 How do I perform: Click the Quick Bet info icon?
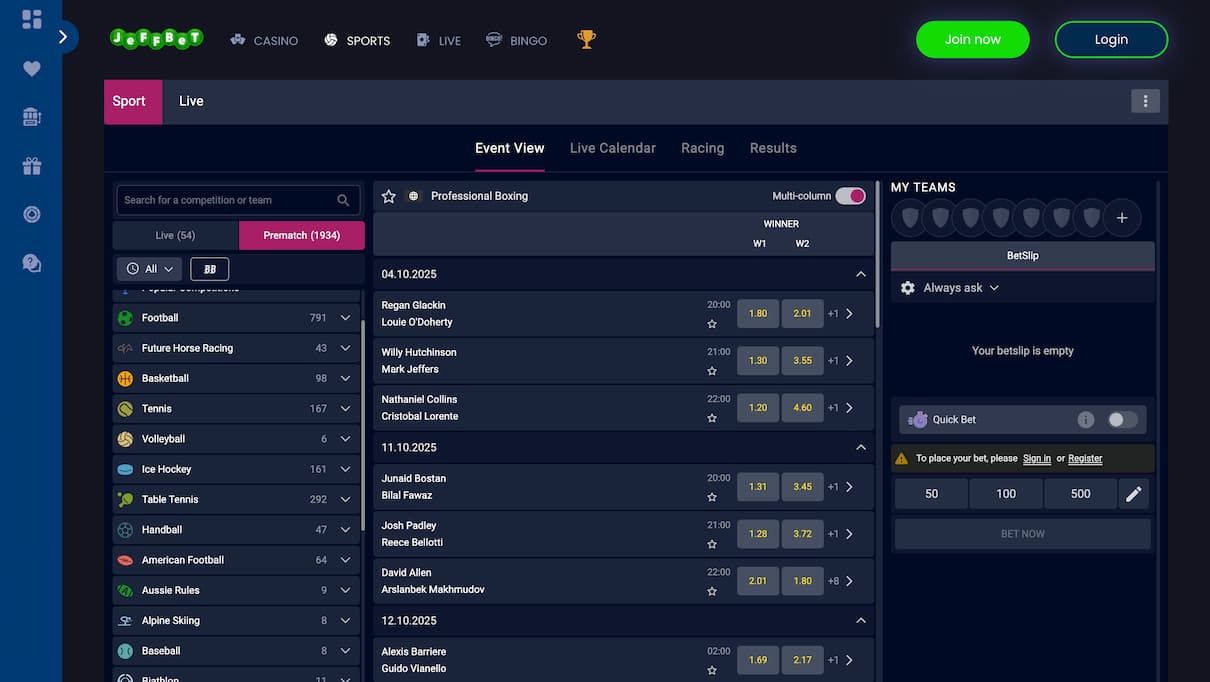coord(1085,420)
